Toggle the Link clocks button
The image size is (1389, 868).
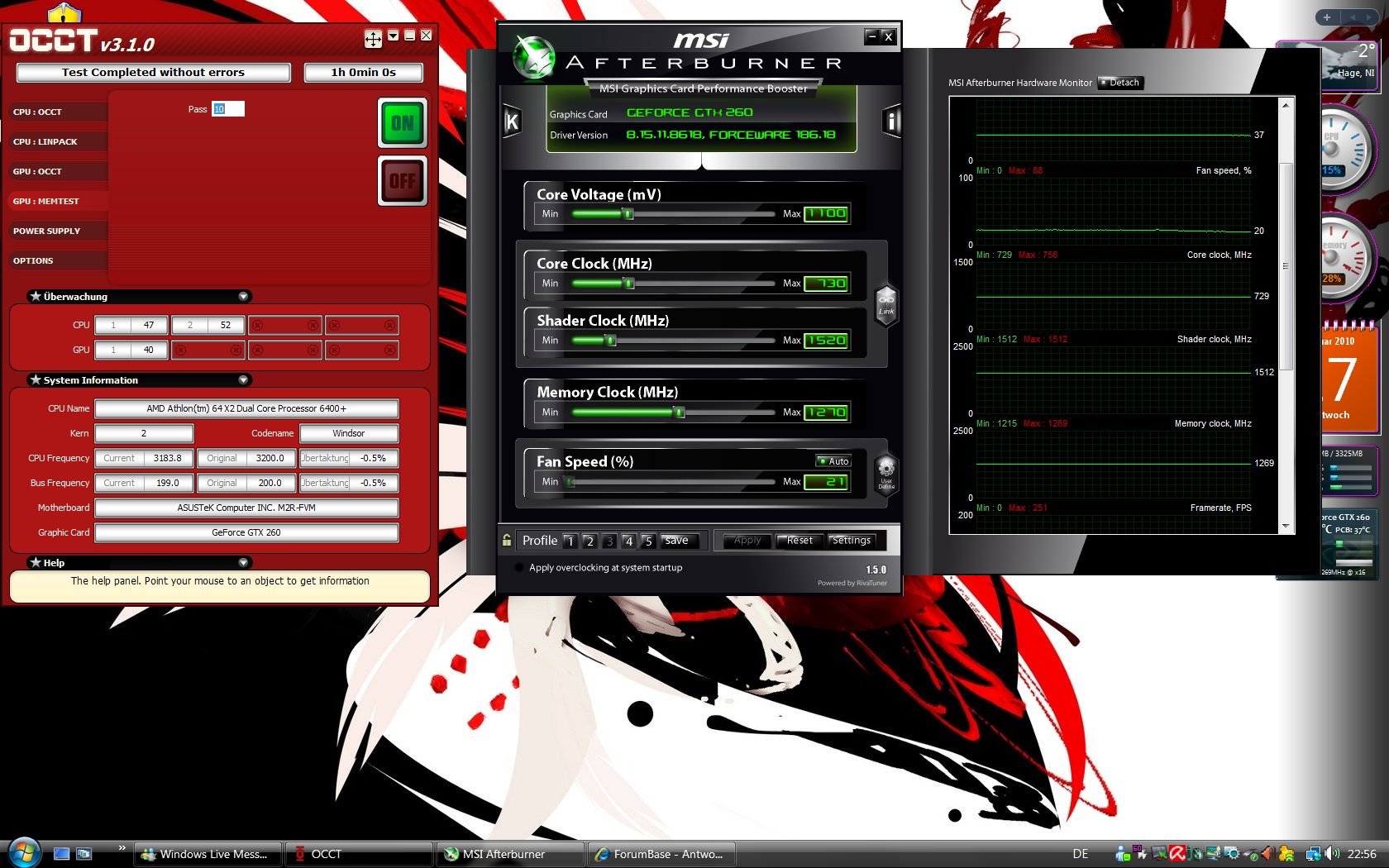[x=886, y=306]
